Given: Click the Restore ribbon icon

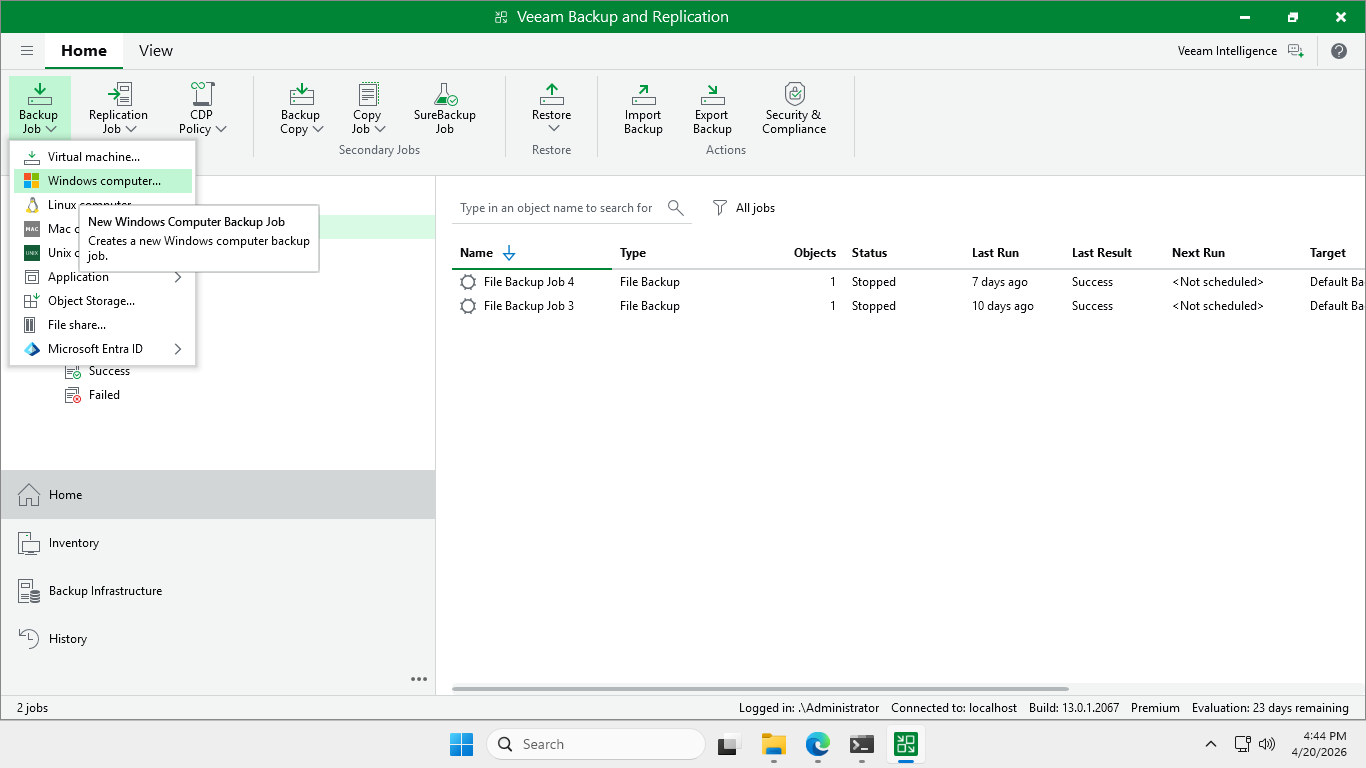Looking at the screenshot, I should [552, 95].
